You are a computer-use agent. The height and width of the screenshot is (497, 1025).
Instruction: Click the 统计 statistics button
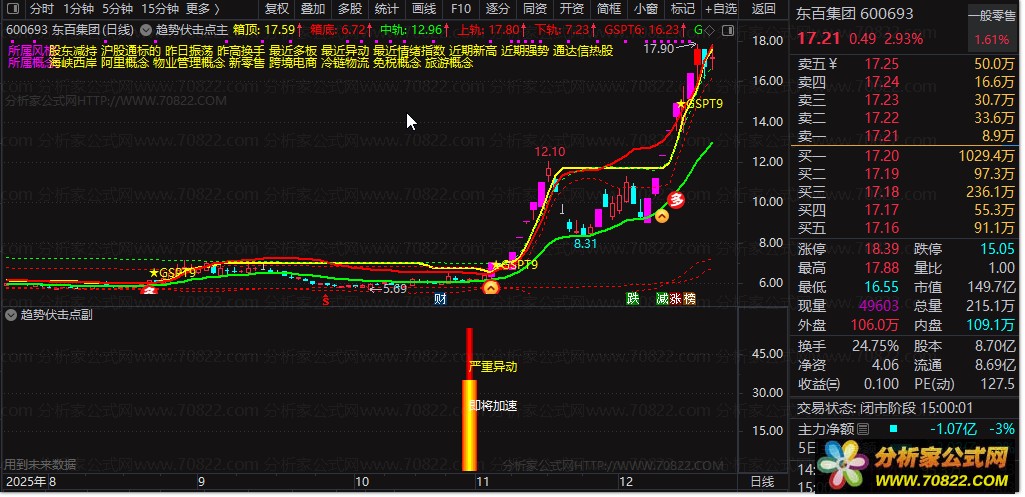coord(387,9)
